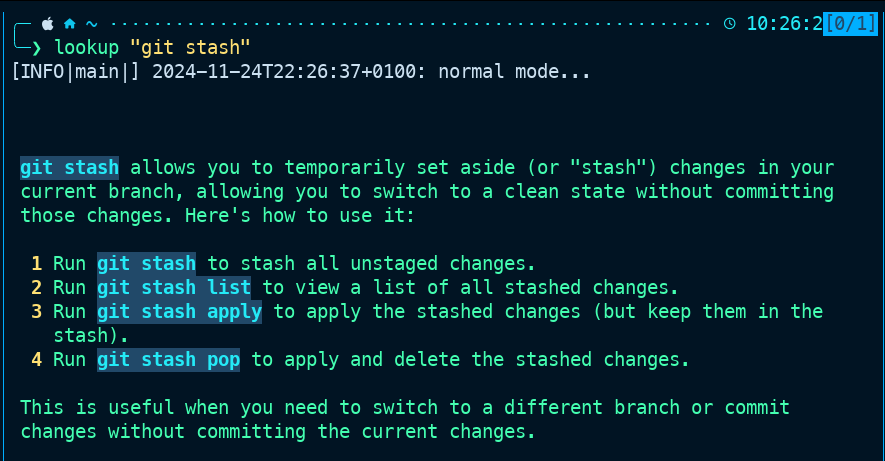Click the Apple logo in the prompt
Image resolution: width=885 pixels, height=461 pixels.
point(48,23)
